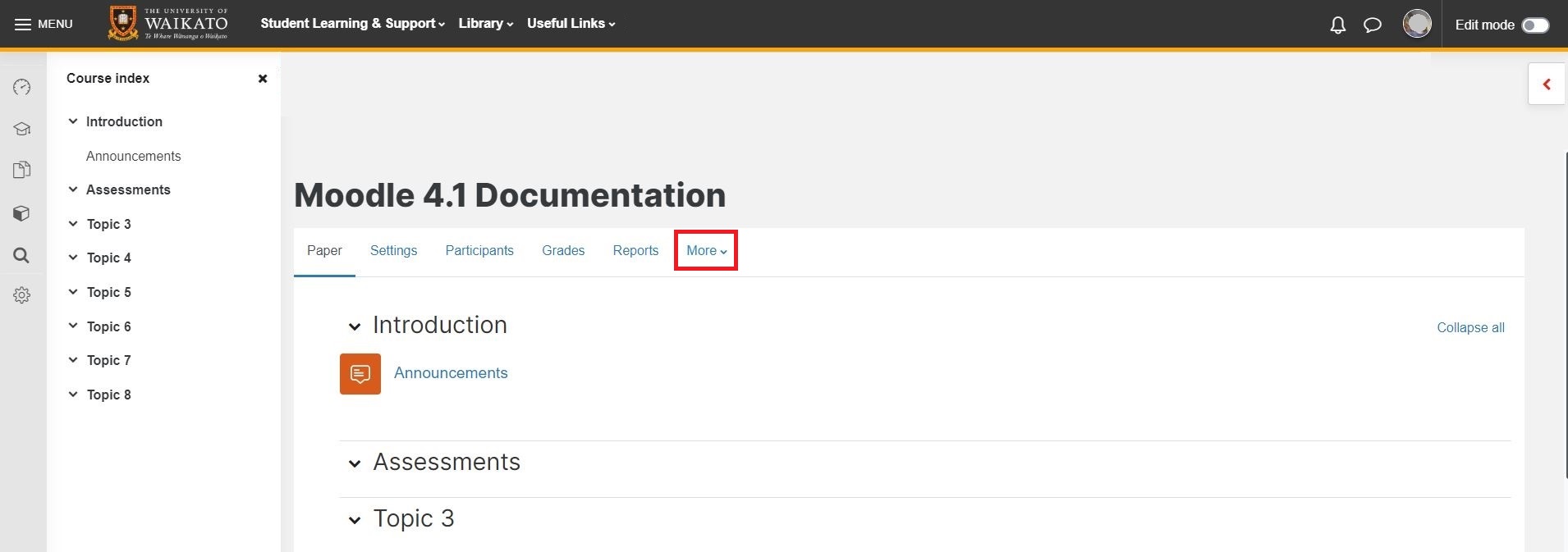This screenshot has height=552, width=1568.
Task: Collapse Topic 3 chevron in course index
Action: [x=73, y=224]
